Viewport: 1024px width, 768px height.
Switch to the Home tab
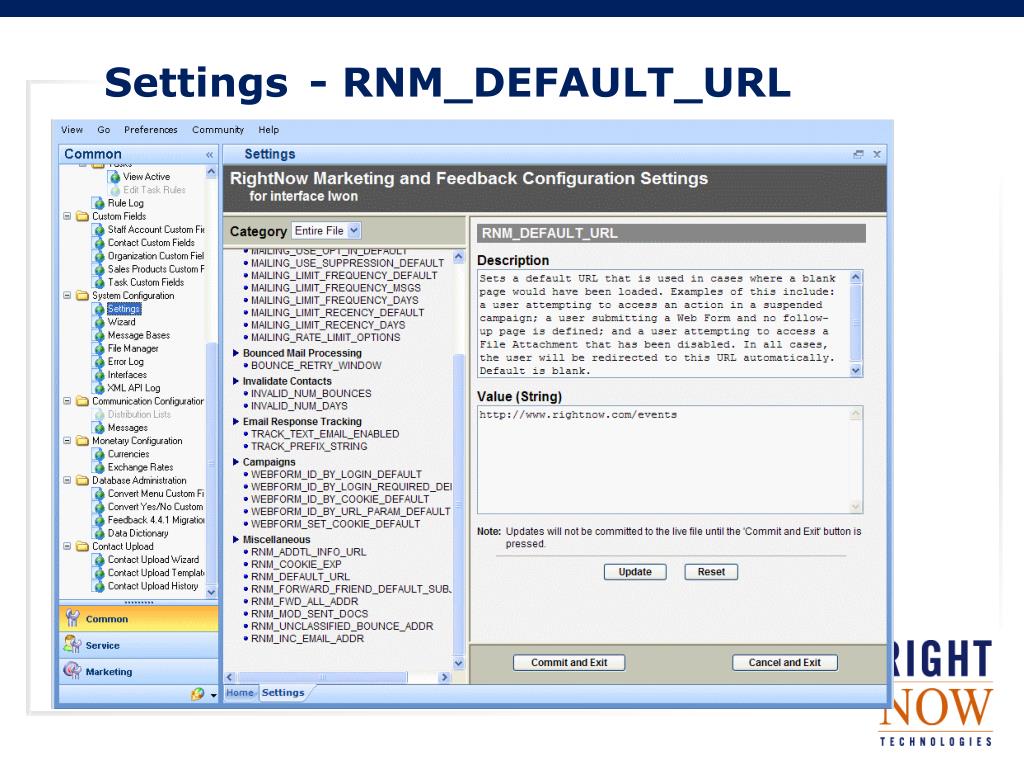pyautogui.click(x=240, y=693)
